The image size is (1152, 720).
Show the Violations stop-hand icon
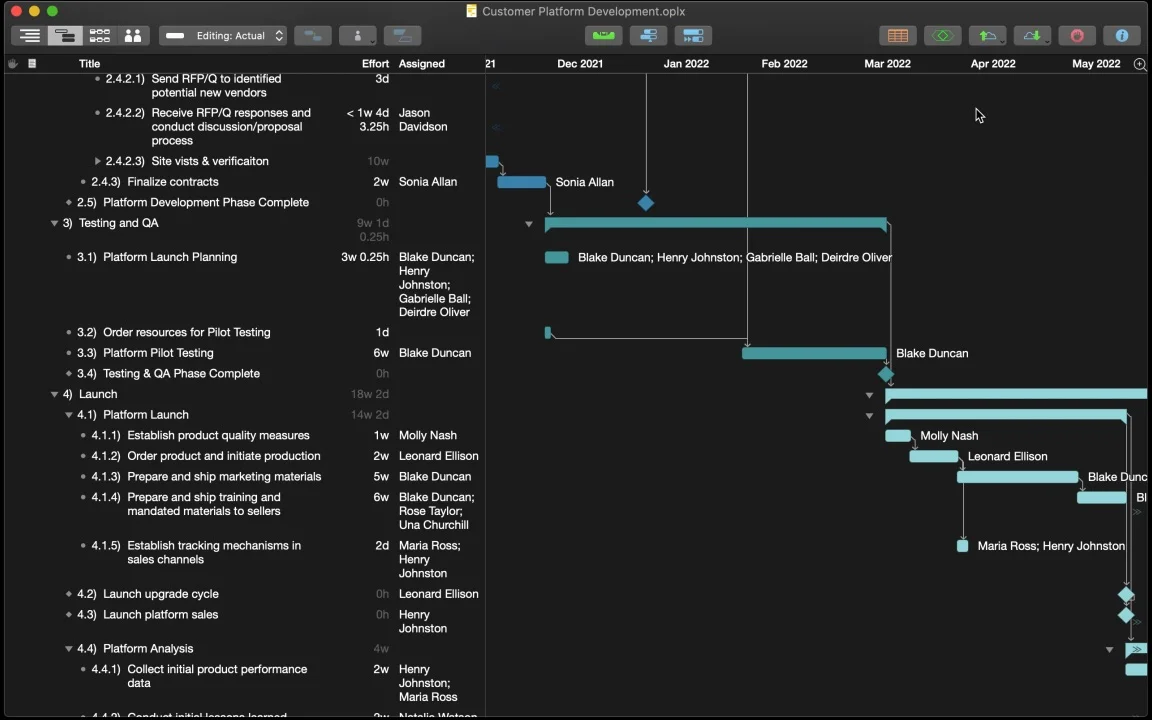[x=1077, y=35]
